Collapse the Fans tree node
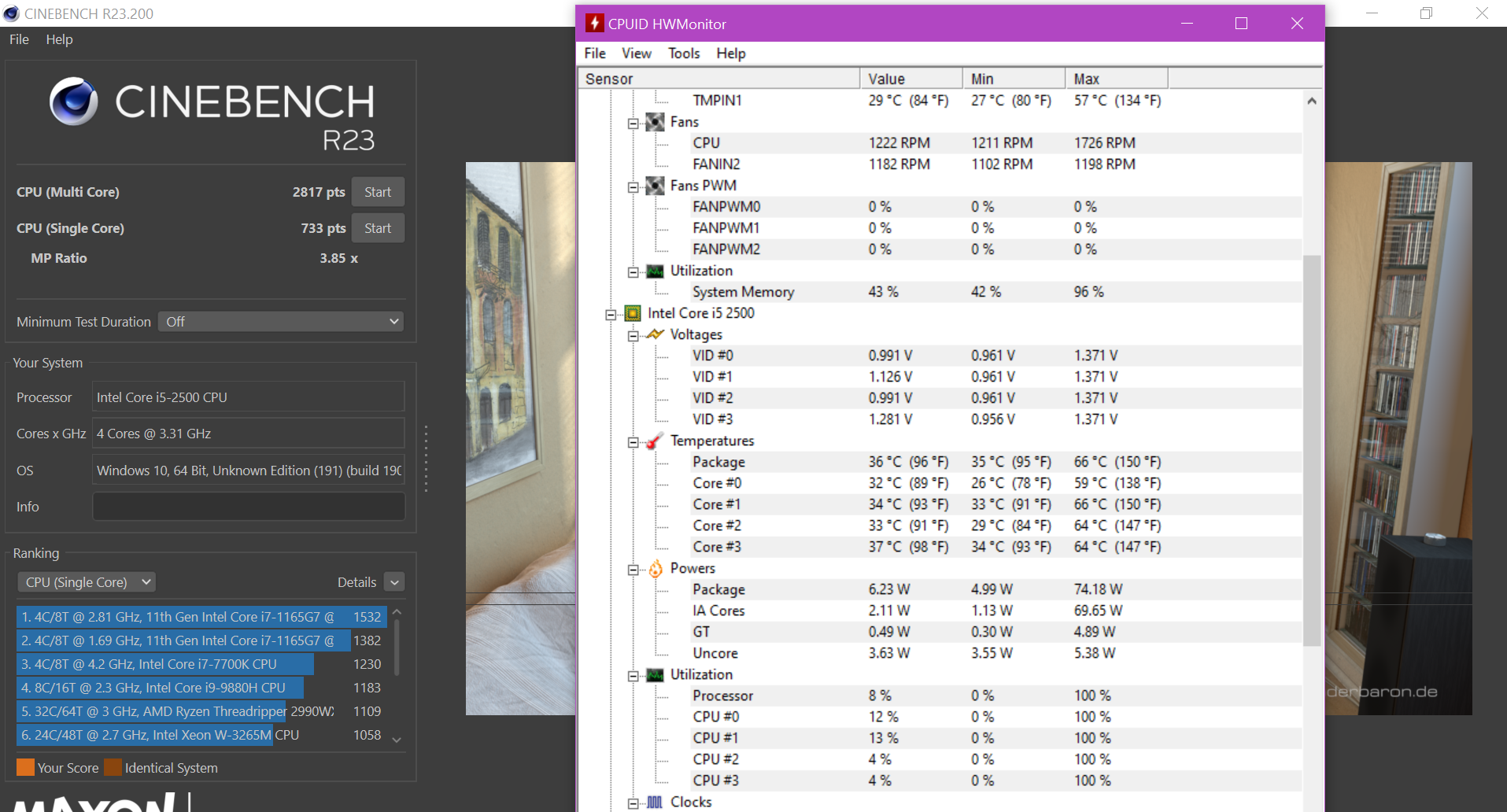This screenshot has width=1507, height=812. pos(633,124)
